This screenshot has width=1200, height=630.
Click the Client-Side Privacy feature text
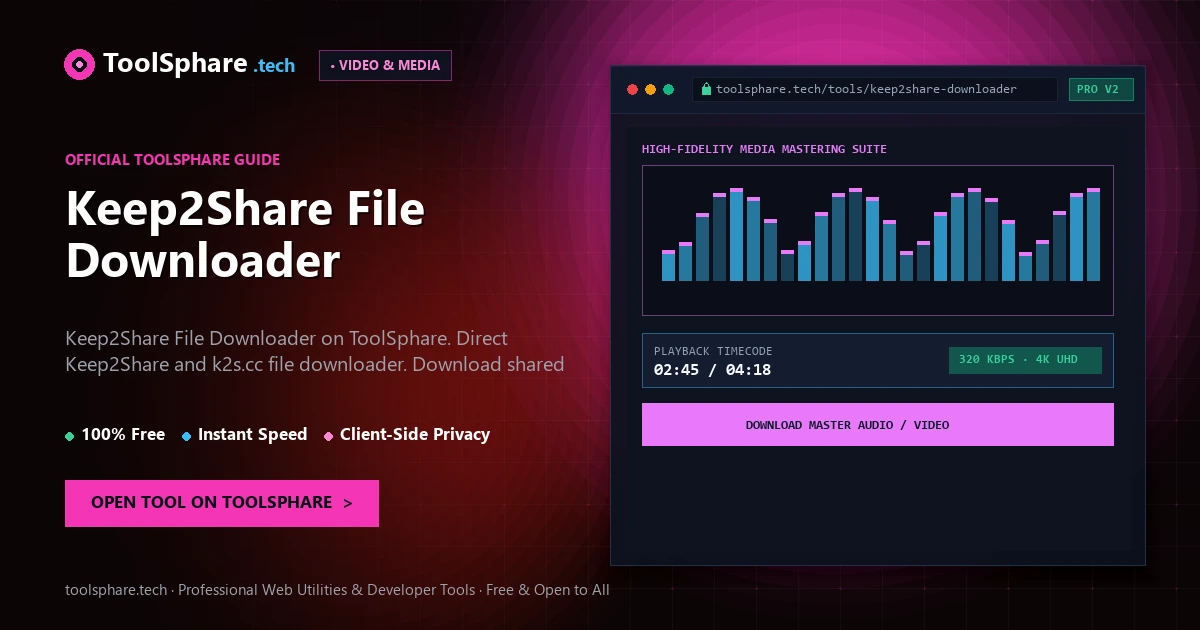(x=415, y=434)
